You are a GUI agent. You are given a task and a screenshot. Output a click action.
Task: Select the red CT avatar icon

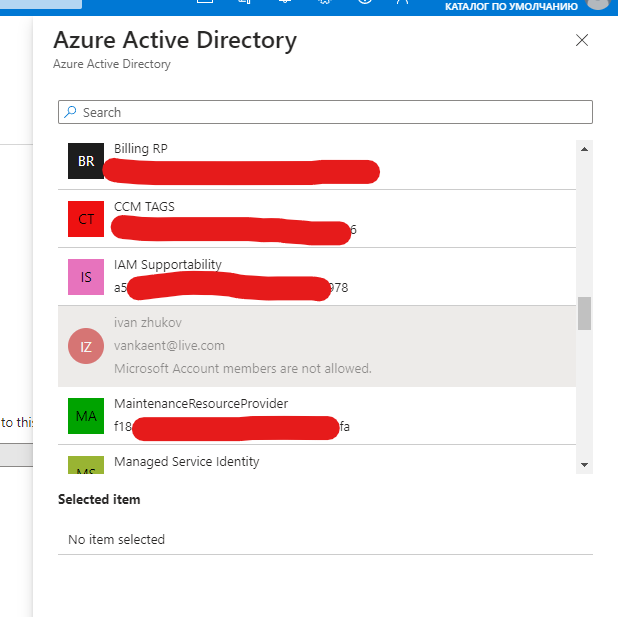tap(86, 219)
